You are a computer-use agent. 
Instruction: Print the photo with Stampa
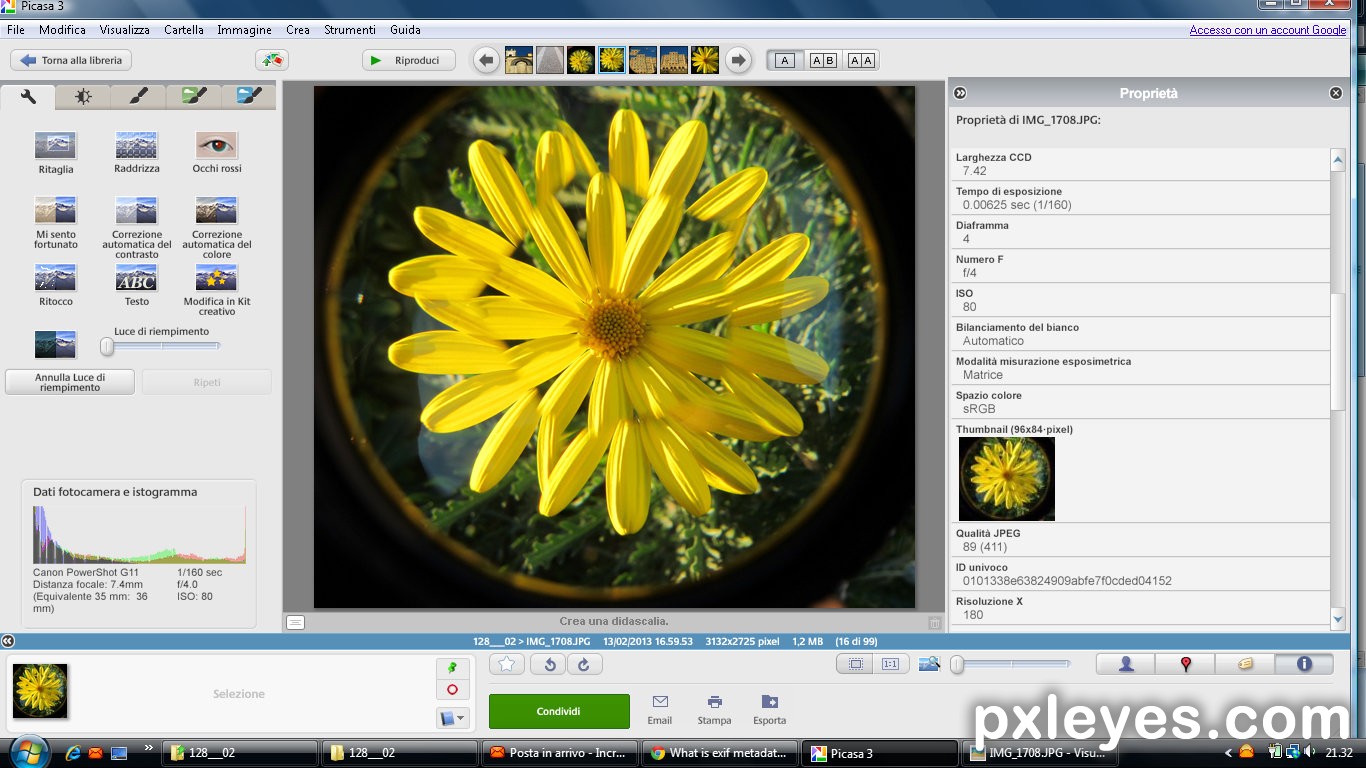point(714,709)
